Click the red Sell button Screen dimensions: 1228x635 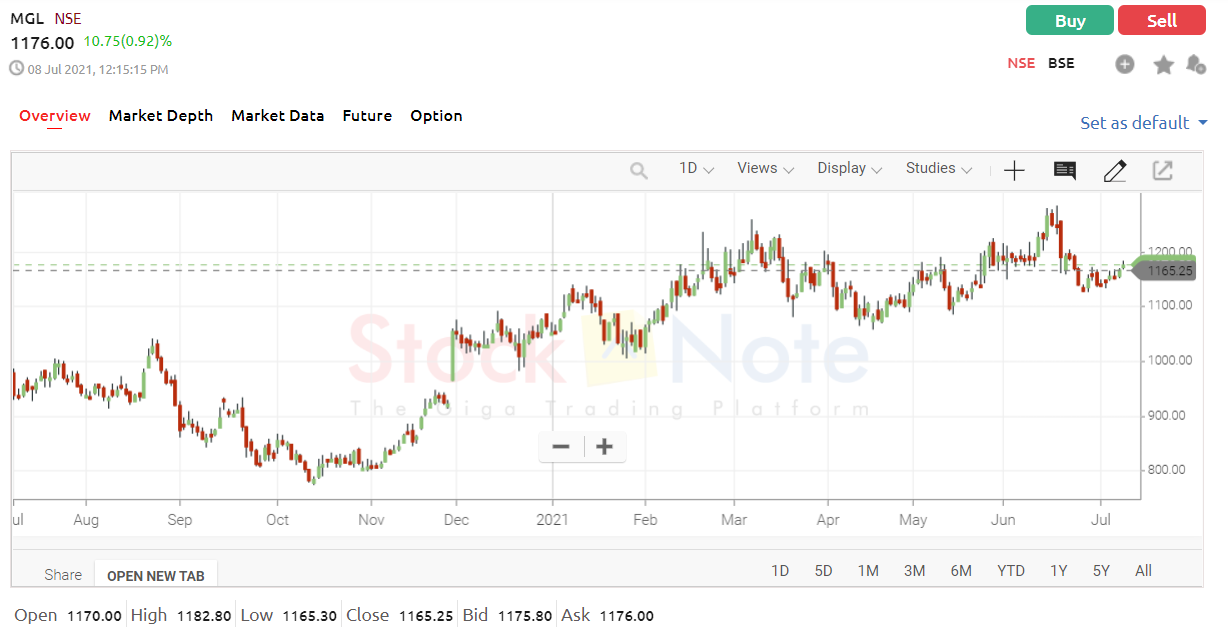1161,21
